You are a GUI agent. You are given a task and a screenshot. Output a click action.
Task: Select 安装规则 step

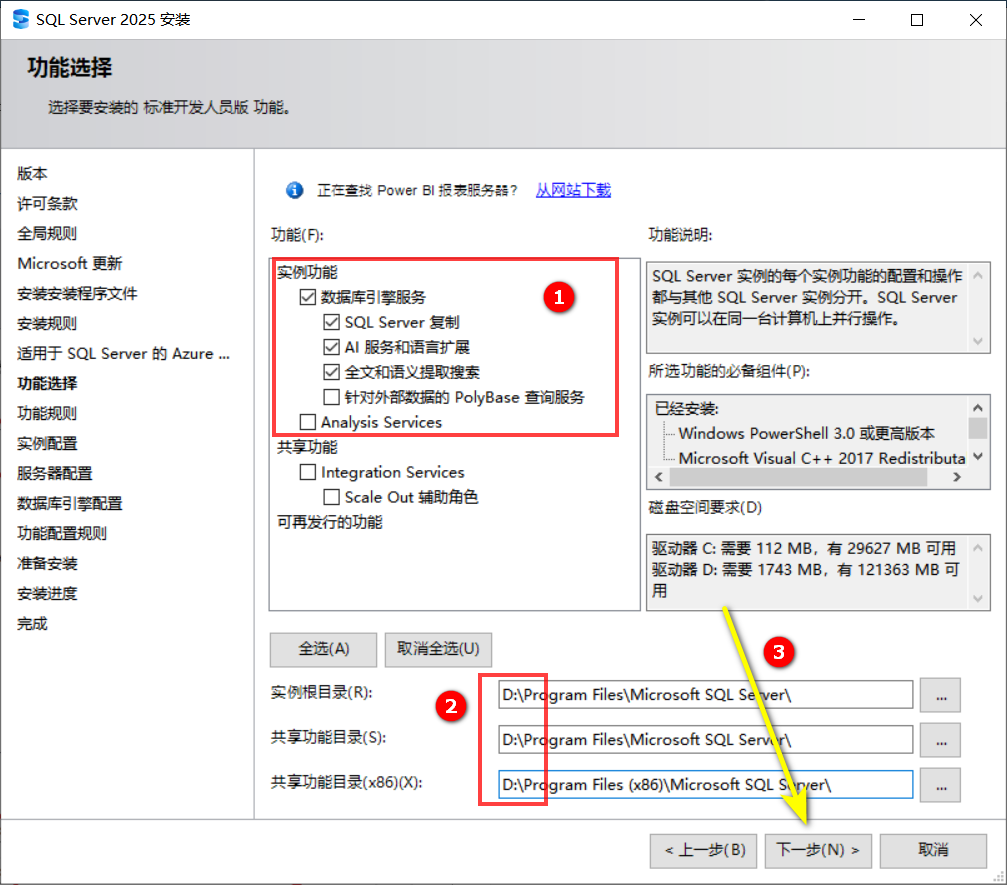(47, 324)
